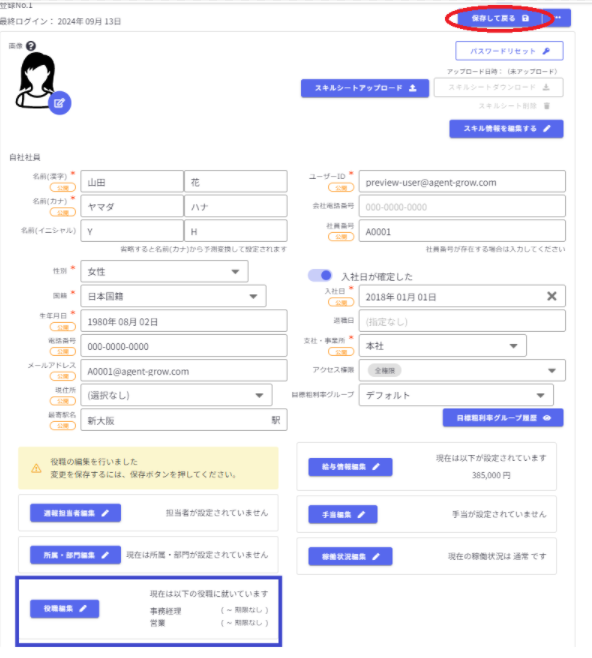
Task: Open the more options ellipsis button
Action: (x=558, y=18)
